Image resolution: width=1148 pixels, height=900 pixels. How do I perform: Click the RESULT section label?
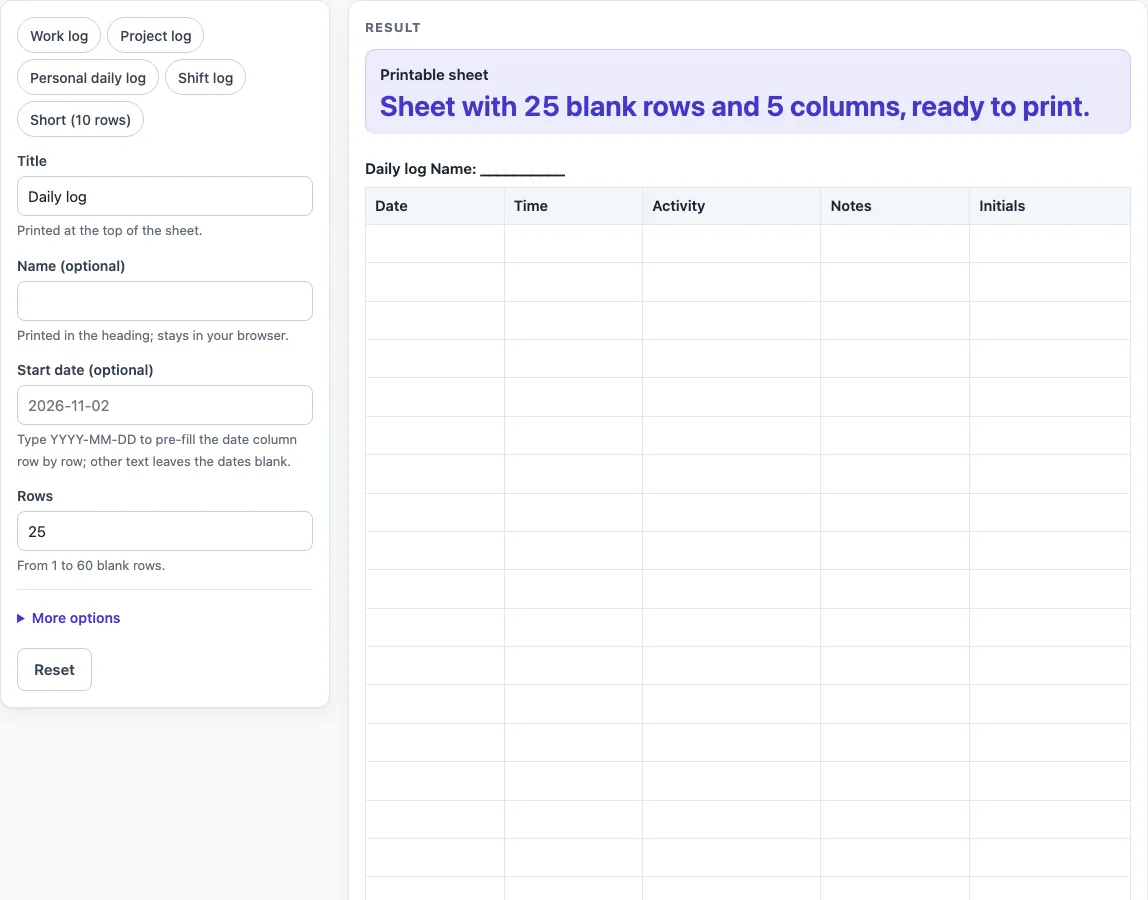pos(393,28)
